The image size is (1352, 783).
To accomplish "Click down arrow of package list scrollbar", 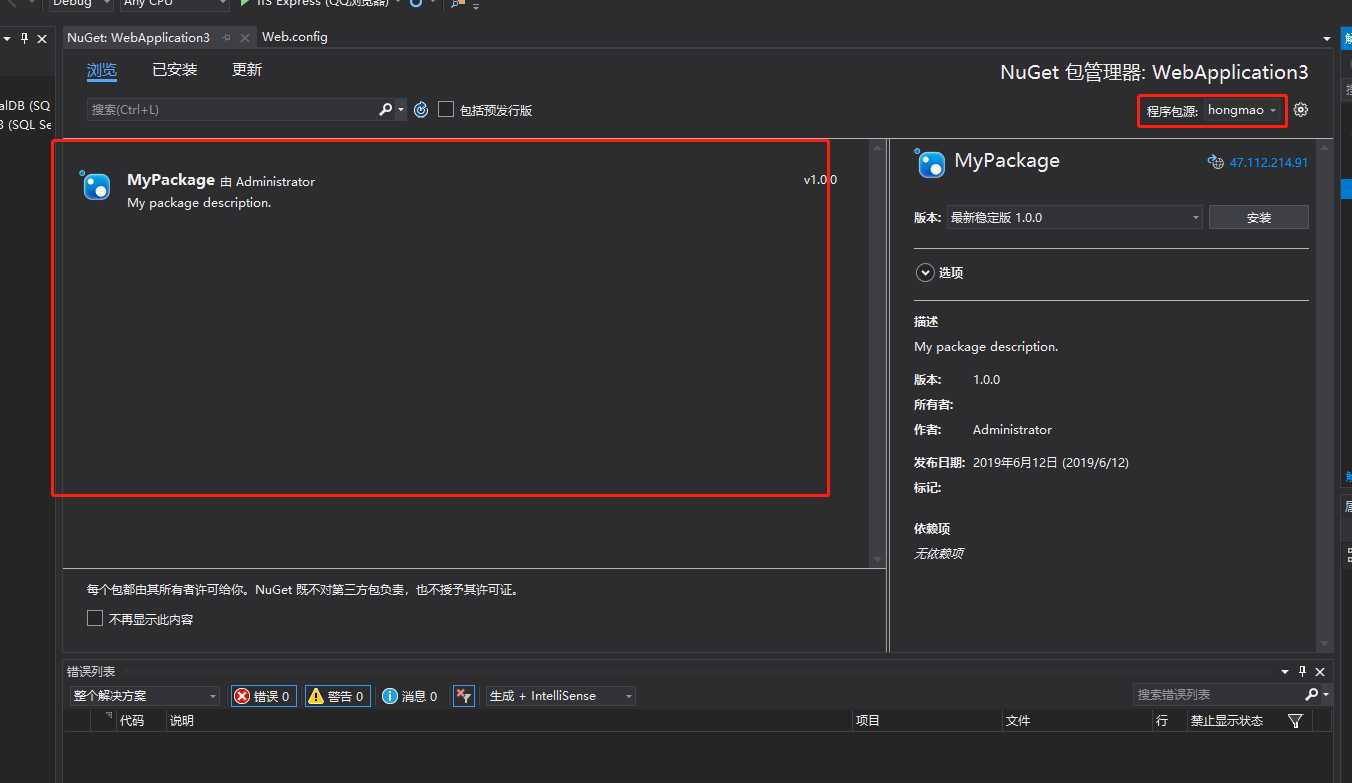I will coord(877,560).
